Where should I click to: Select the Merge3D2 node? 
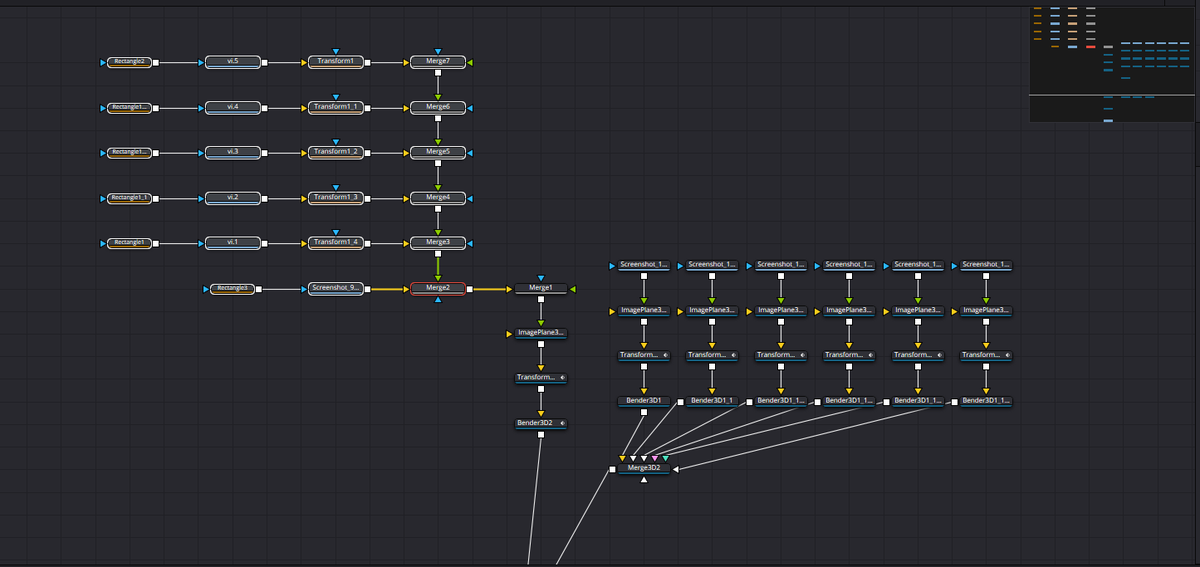pos(643,468)
